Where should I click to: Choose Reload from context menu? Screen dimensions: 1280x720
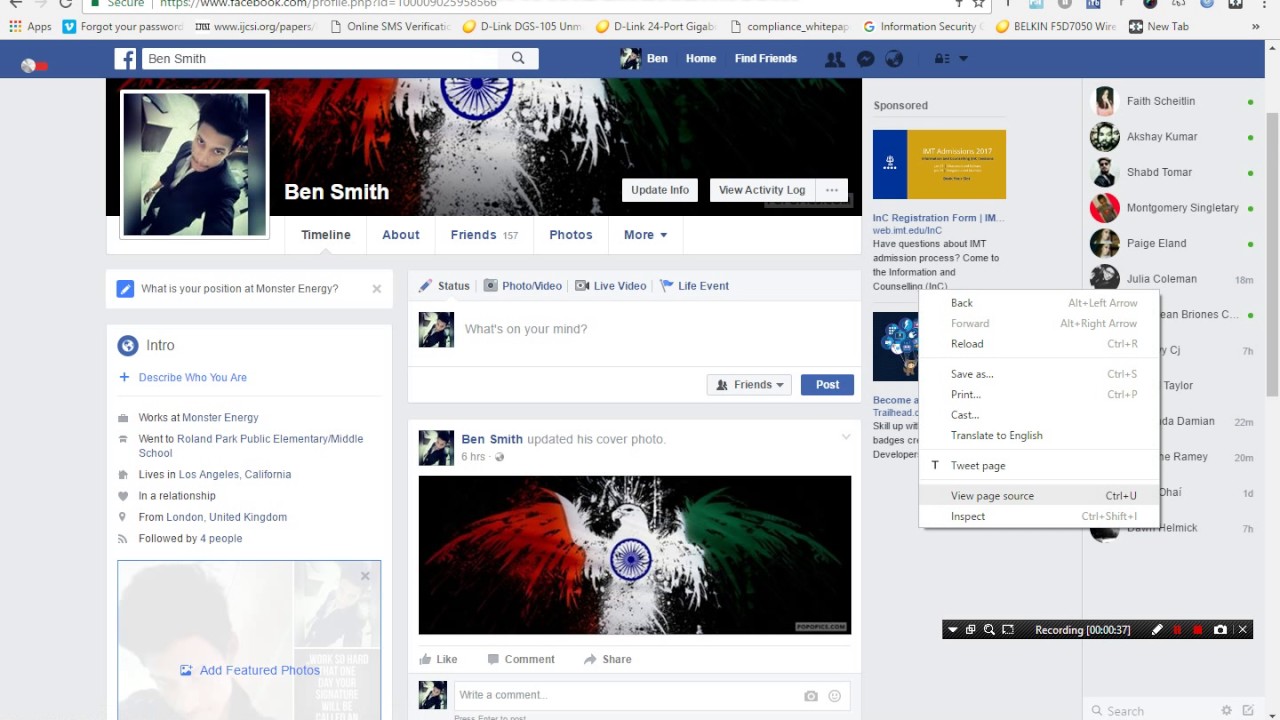[1039, 344]
